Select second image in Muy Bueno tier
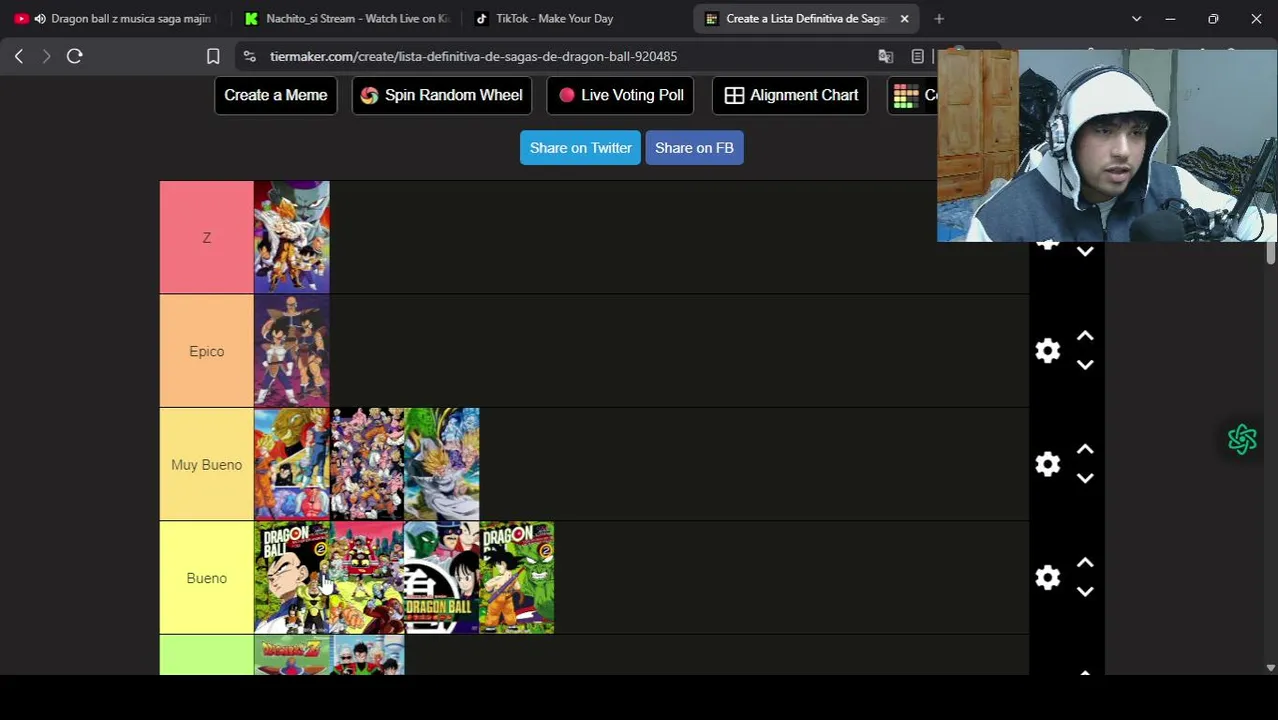Screen dimensions: 1278x720 coord(367,464)
